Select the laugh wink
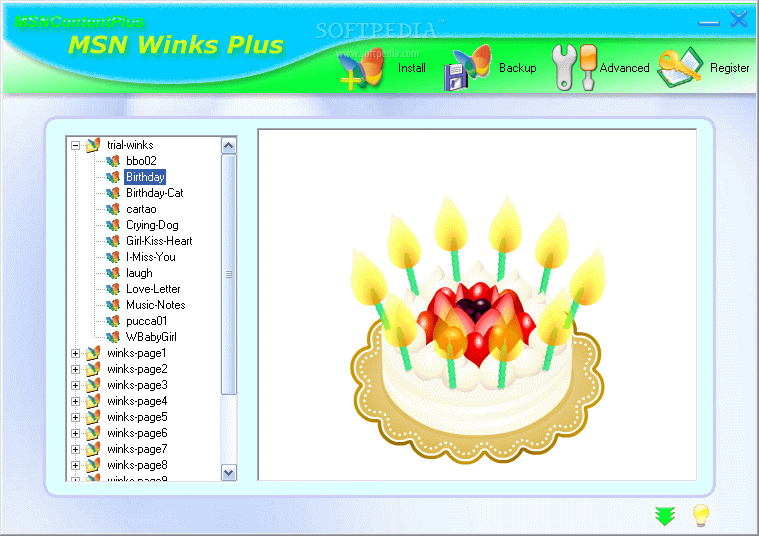Viewport: 759px width, 536px height. (139, 273)
